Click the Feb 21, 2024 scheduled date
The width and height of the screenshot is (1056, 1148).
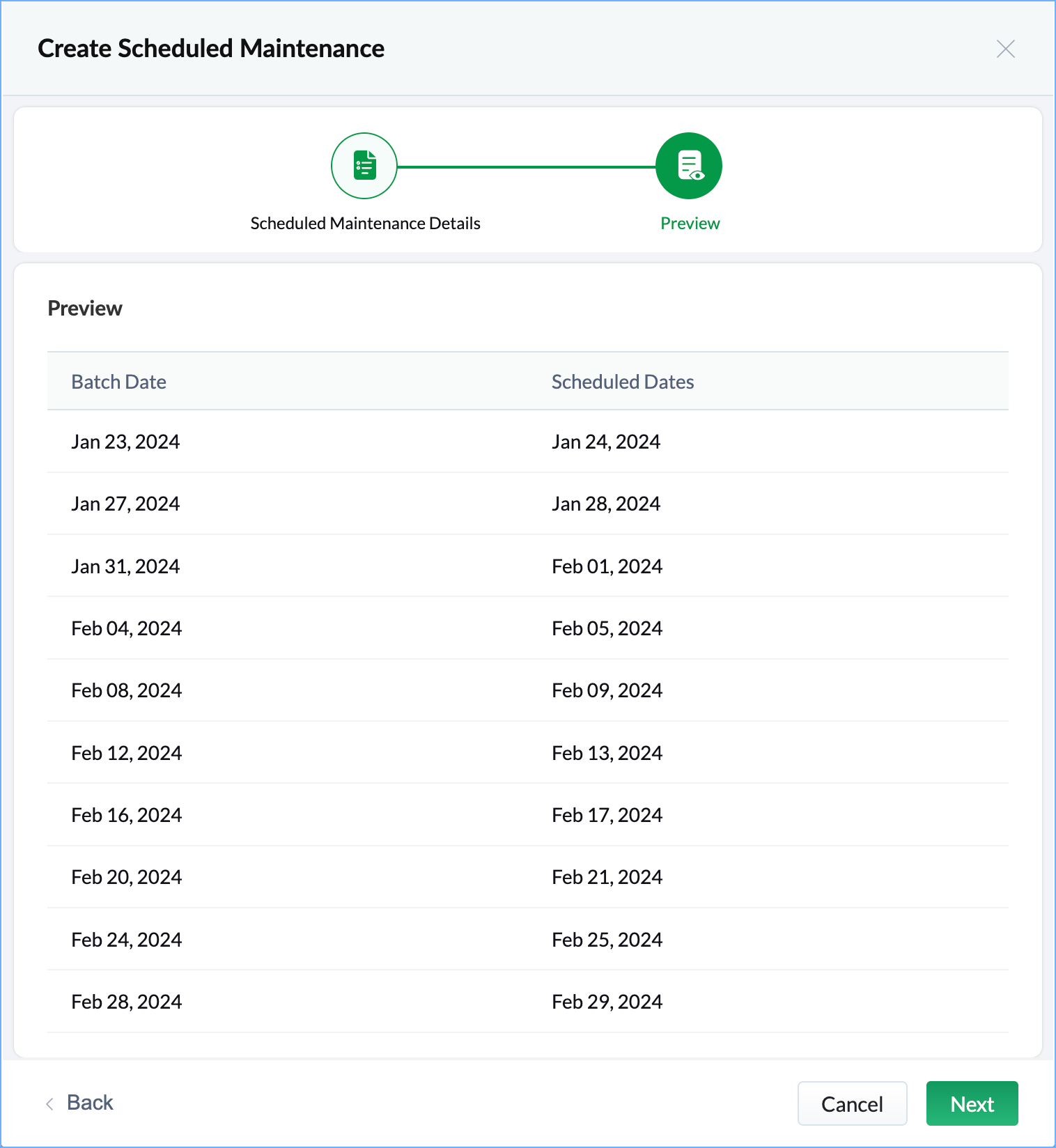607,877
